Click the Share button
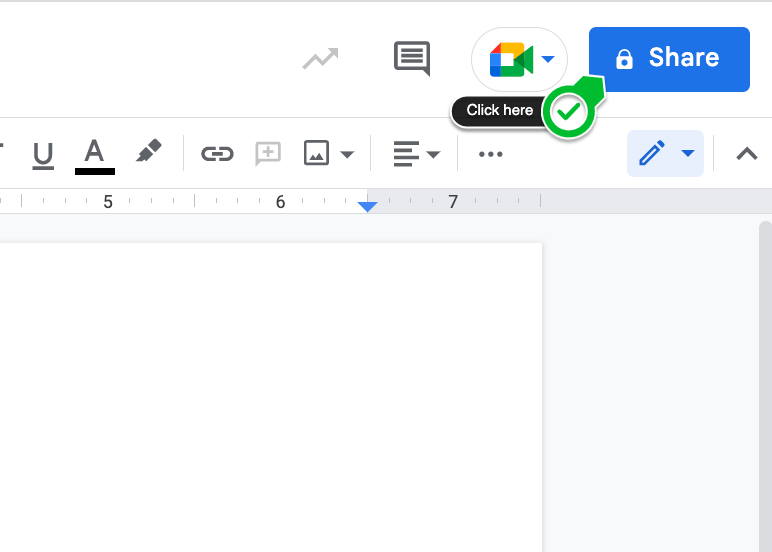772x552 pixels. click(669, 59)
